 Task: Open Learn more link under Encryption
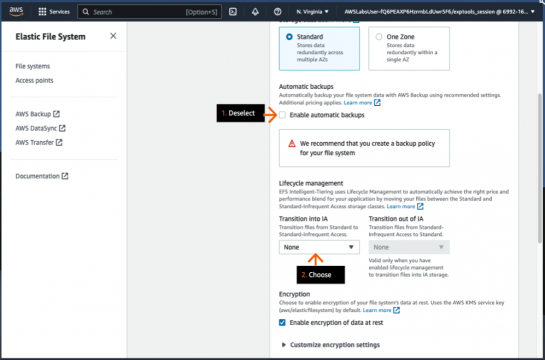377,310
